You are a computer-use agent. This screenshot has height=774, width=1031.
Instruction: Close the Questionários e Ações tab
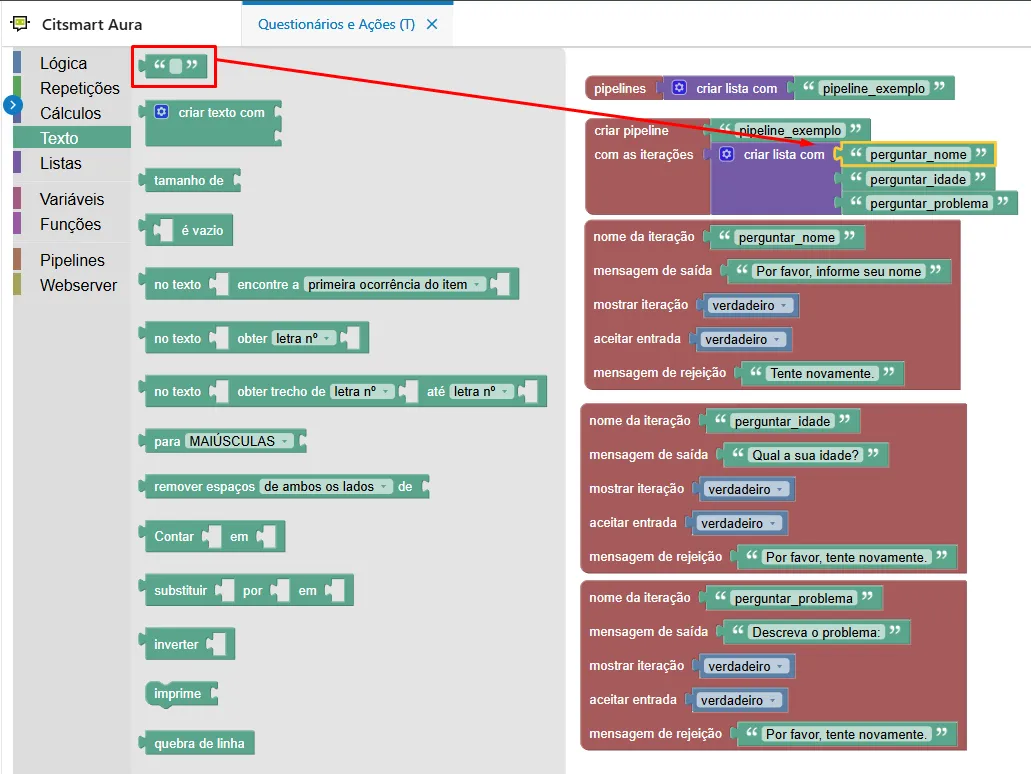[x=432, y=24]
